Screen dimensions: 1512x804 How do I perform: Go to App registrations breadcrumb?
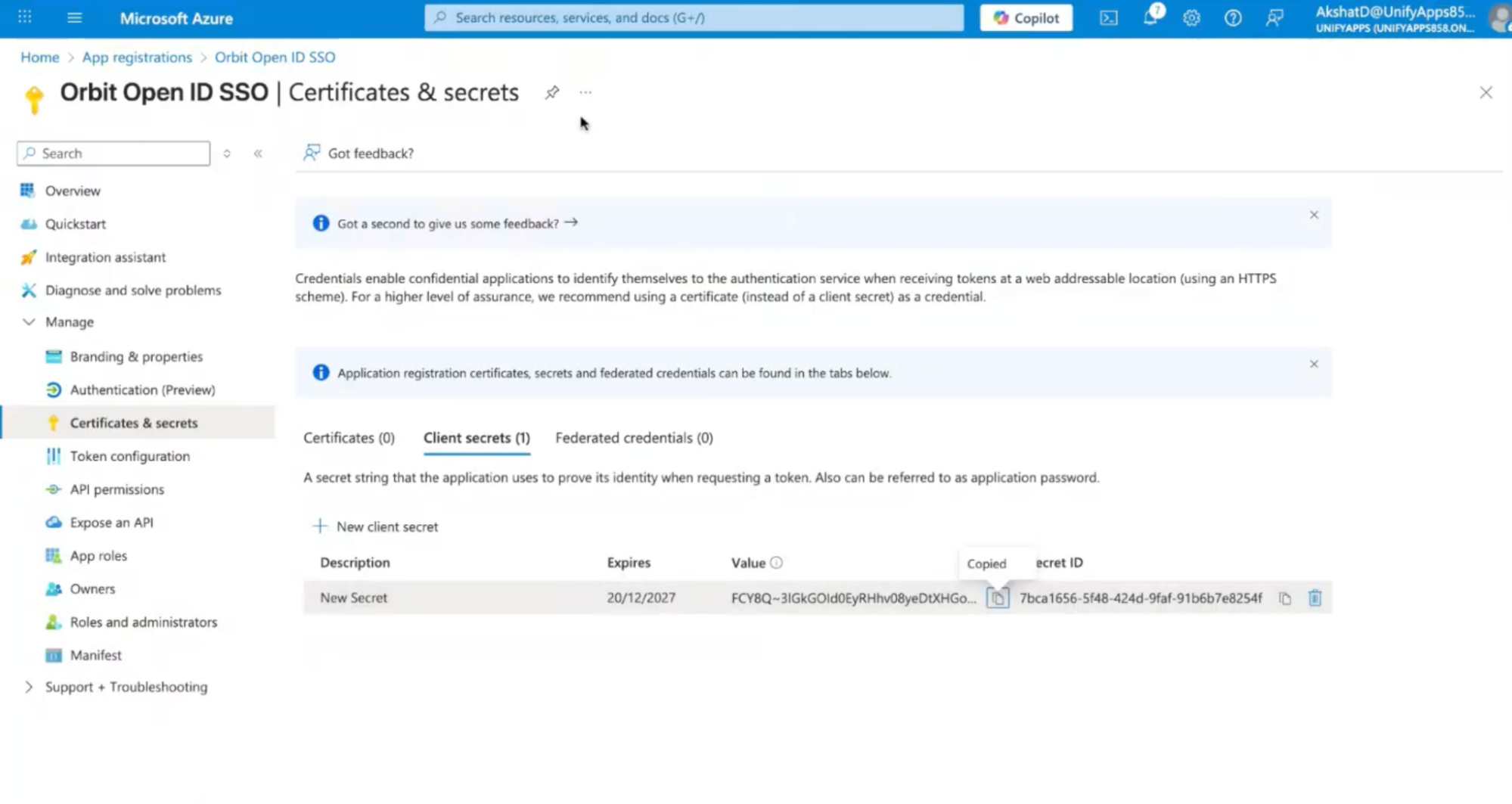pos(137,57)
